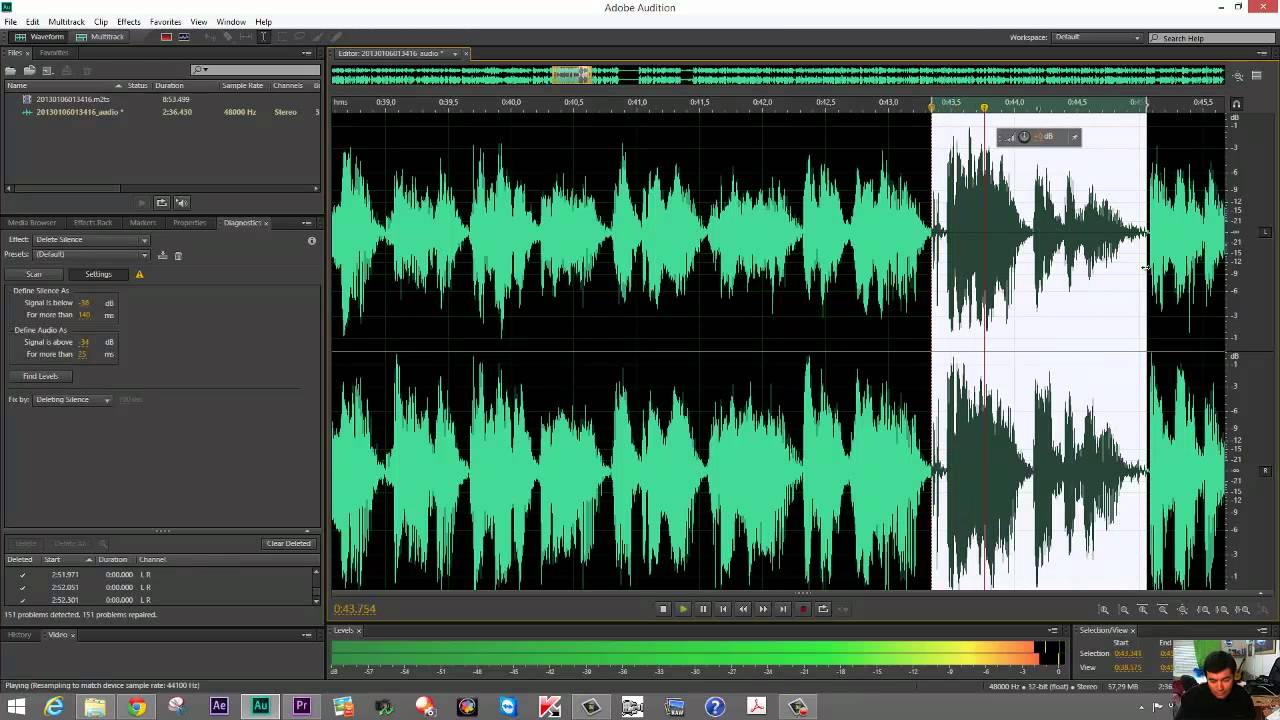Screen dimensions: 1280x720
Task: Switch to the Media Browser tab
Action: (x=32, y=223)
